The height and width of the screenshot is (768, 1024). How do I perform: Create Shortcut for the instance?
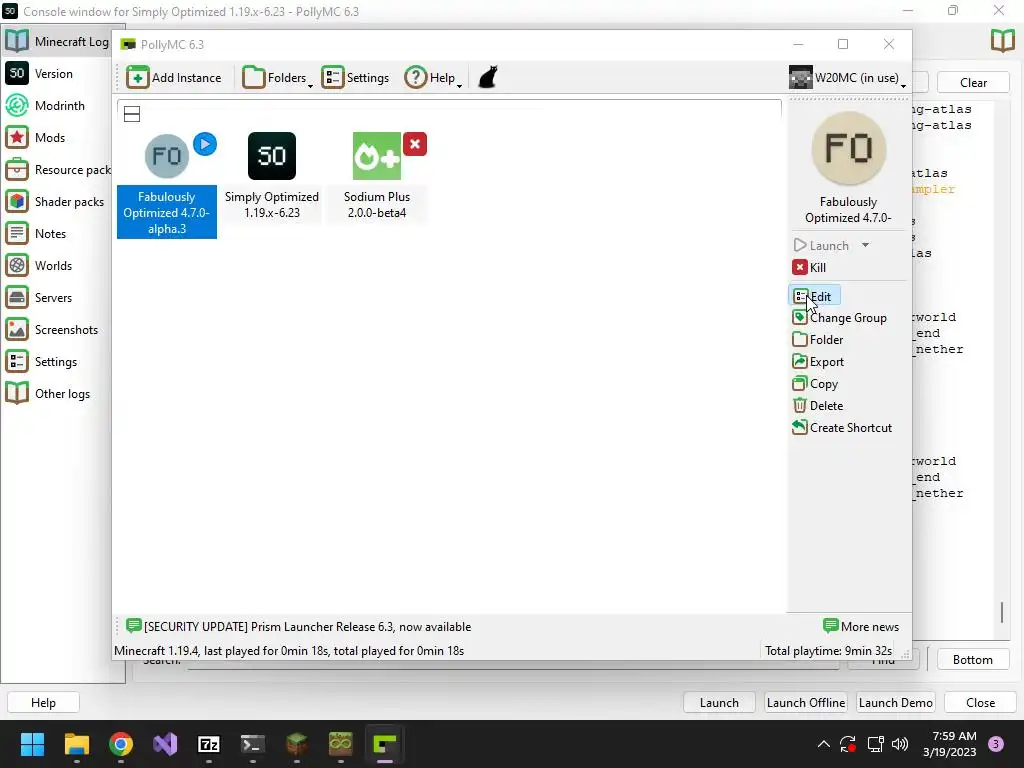click(x=842, y=428)
